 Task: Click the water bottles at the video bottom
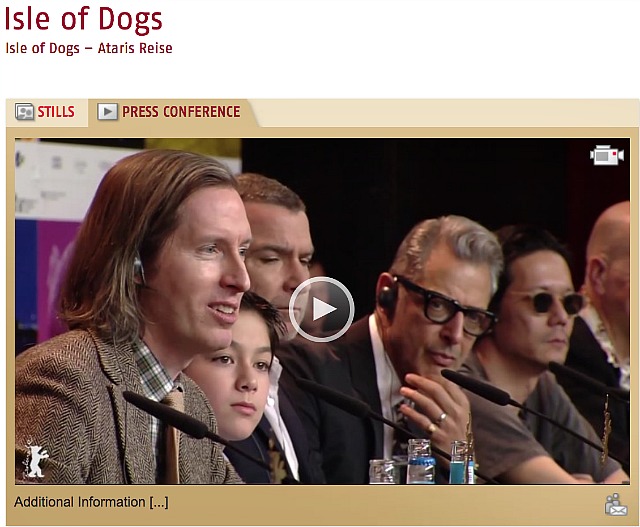tap(422, 461)
